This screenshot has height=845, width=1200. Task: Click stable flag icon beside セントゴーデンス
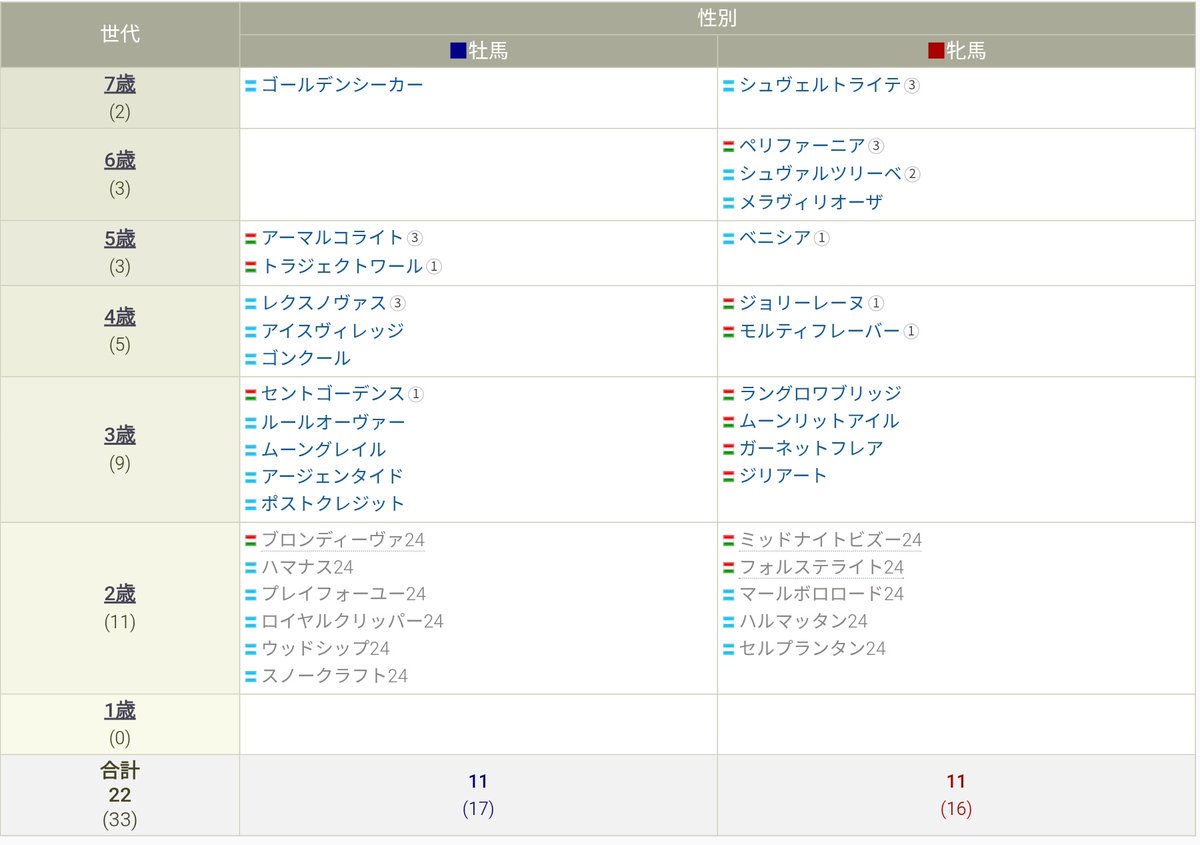(x=251, y=395)
